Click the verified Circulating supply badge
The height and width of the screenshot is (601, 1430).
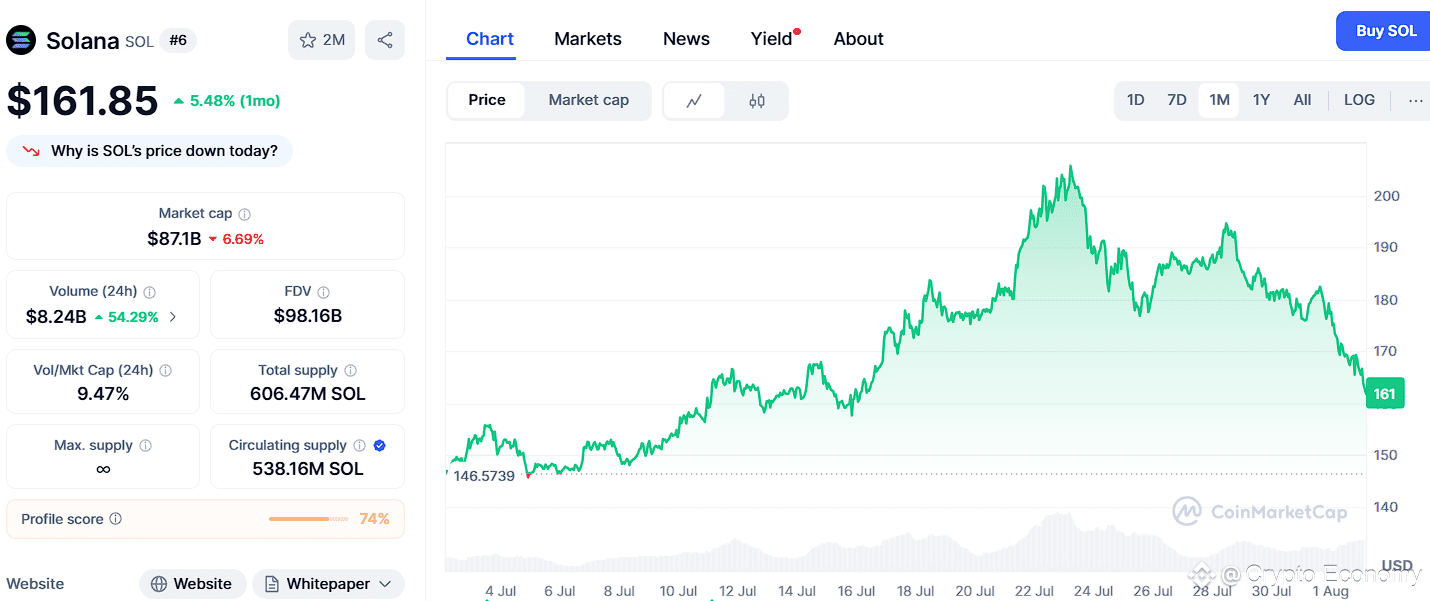click(380, 446)
